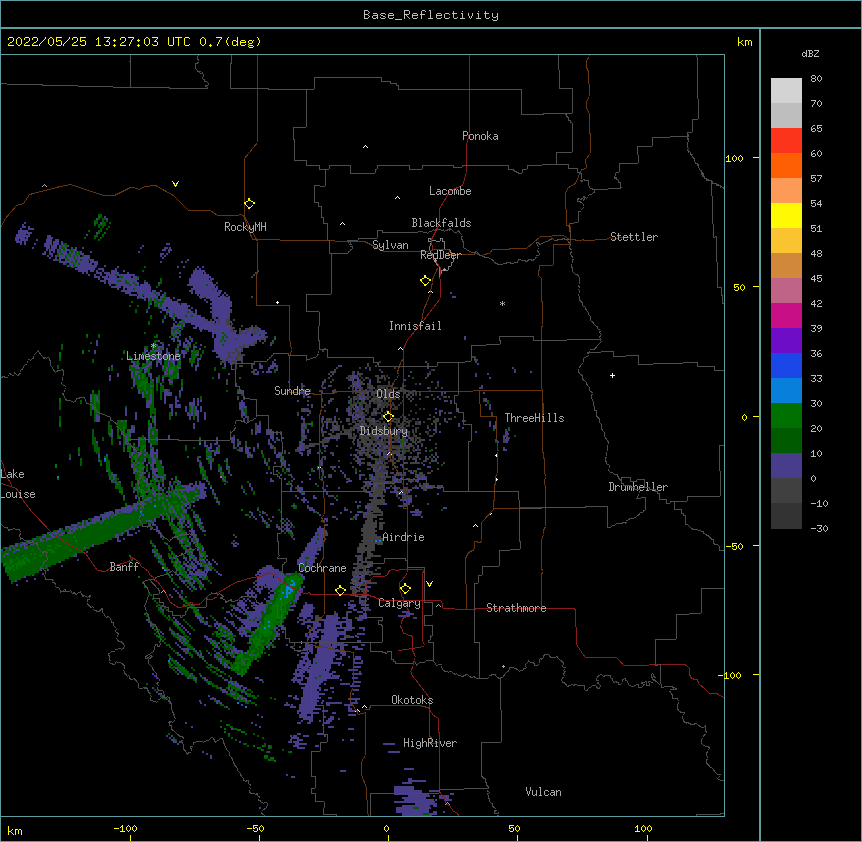Click the Strathmore town label
Image resolution: width=862 pixels, height=842 pixels.
516,608
